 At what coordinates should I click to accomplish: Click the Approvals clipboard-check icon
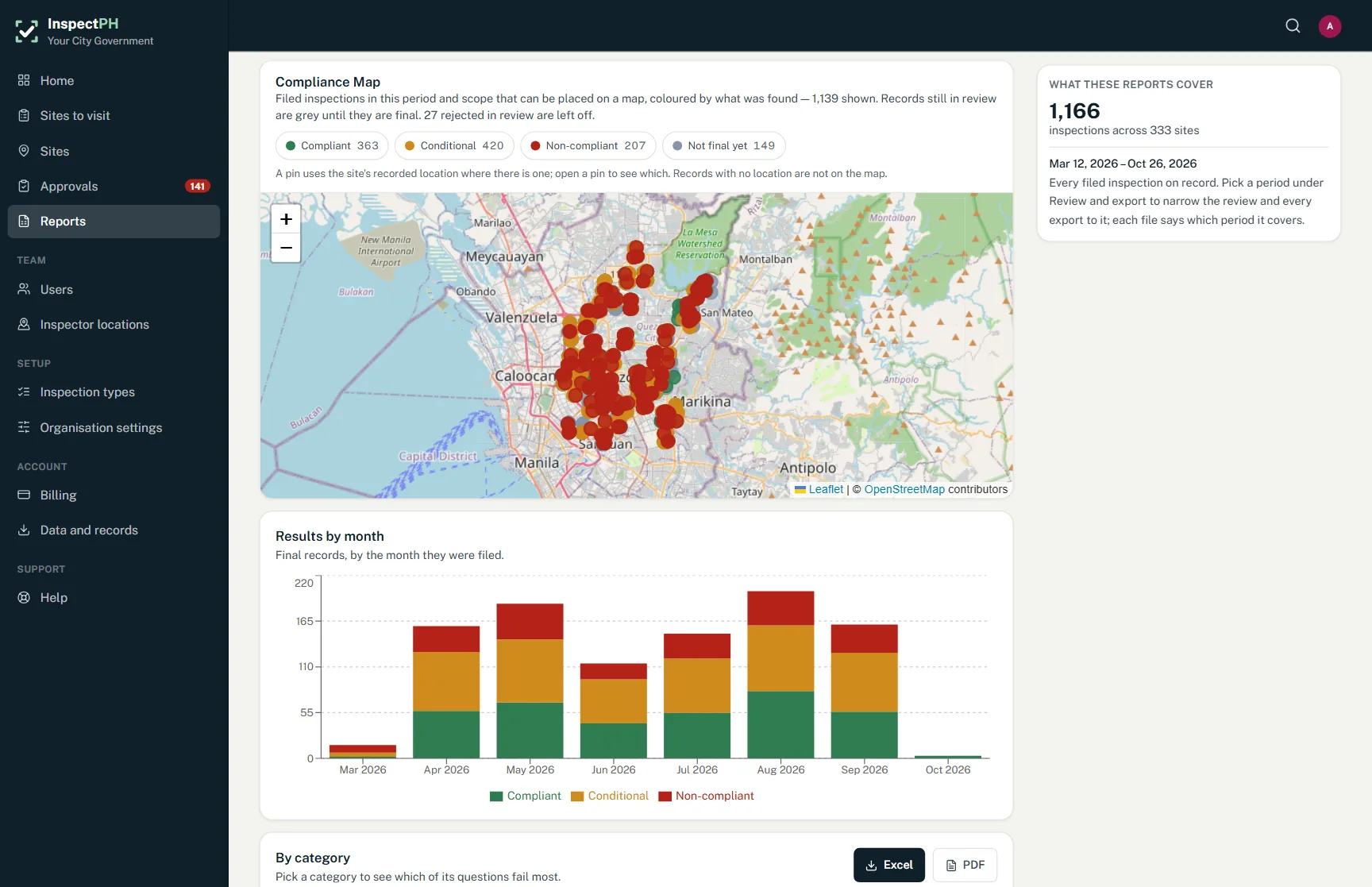coord(24,186)
